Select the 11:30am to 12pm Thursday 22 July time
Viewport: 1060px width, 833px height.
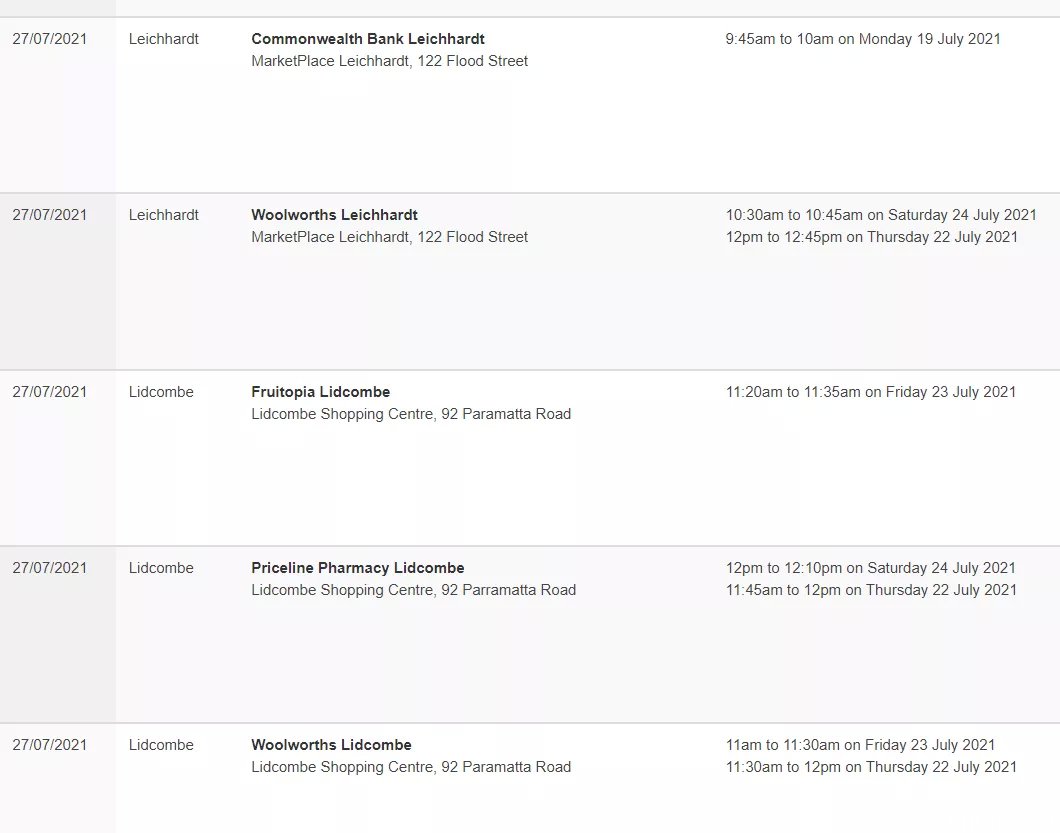tap(871, 767)
